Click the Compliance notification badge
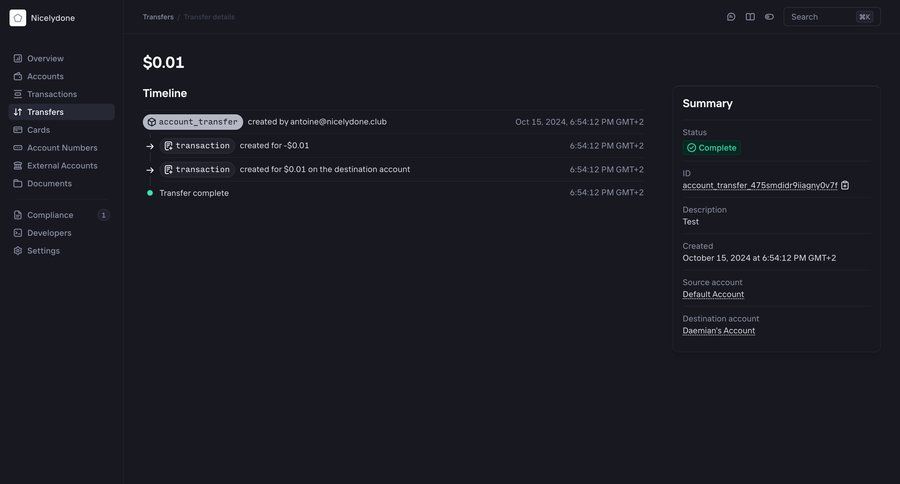 [103, 215]
